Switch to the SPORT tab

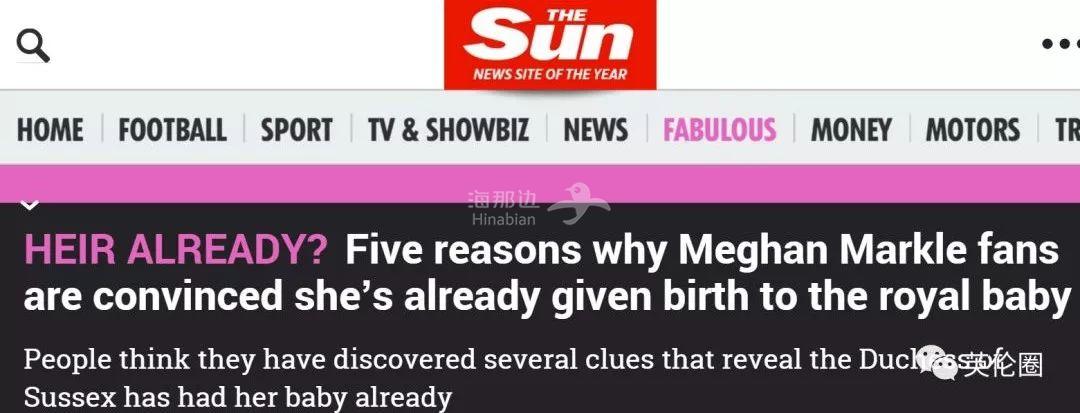click(x=296, y=130)
